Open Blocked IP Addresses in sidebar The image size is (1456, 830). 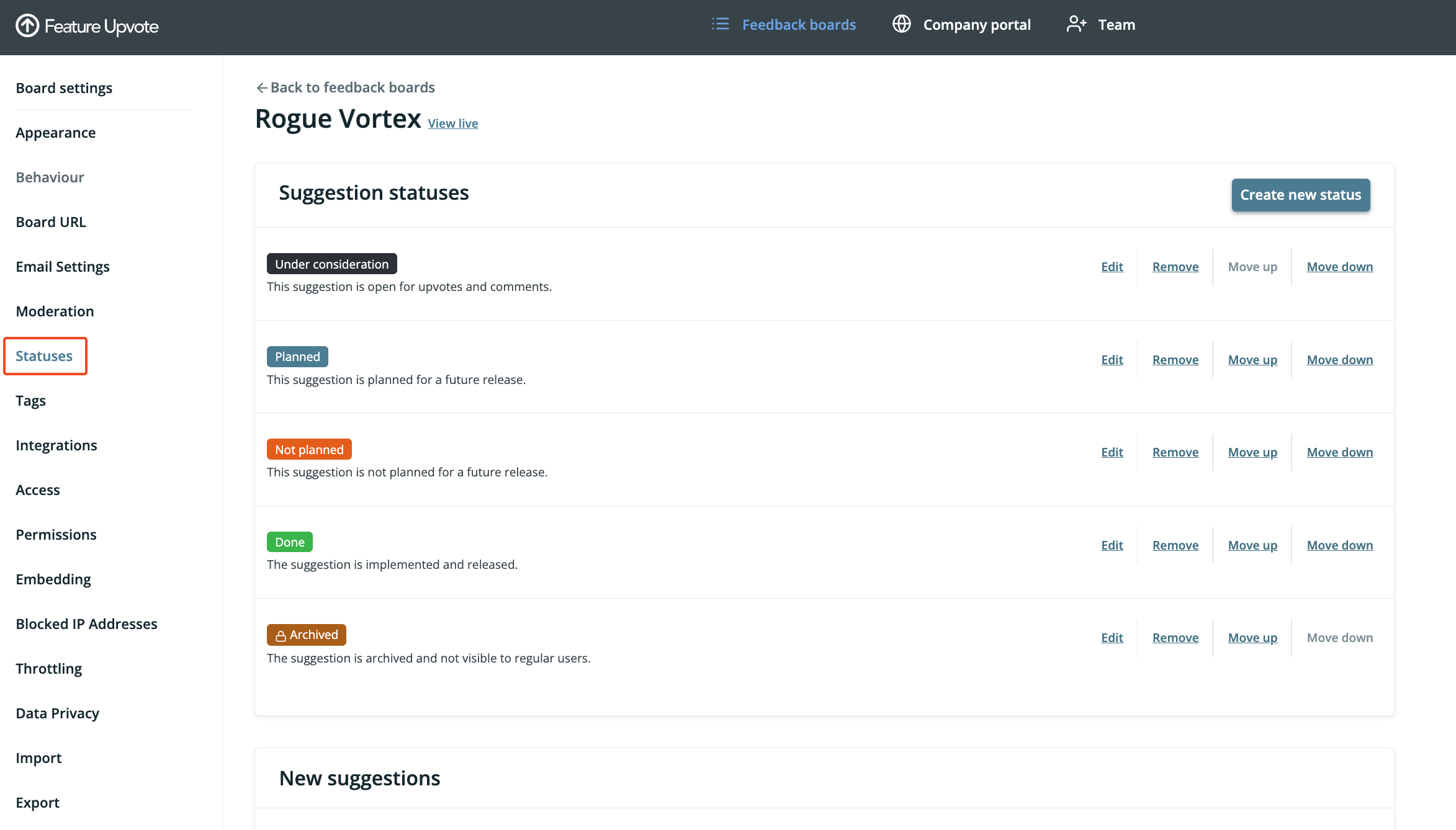[x=86, y=624]
